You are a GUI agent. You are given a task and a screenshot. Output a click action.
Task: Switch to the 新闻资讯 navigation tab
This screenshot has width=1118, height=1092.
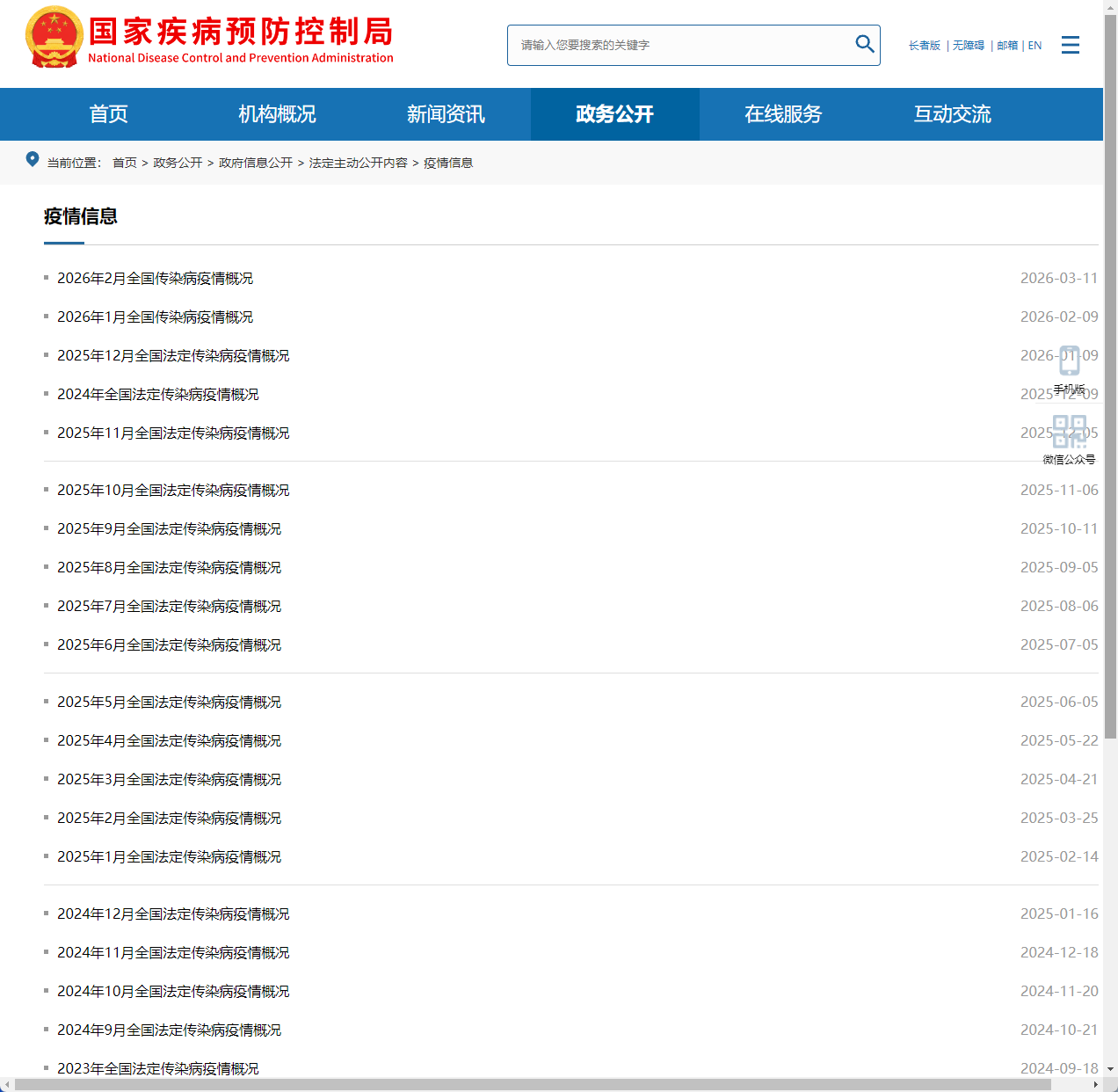coord(446,113)
